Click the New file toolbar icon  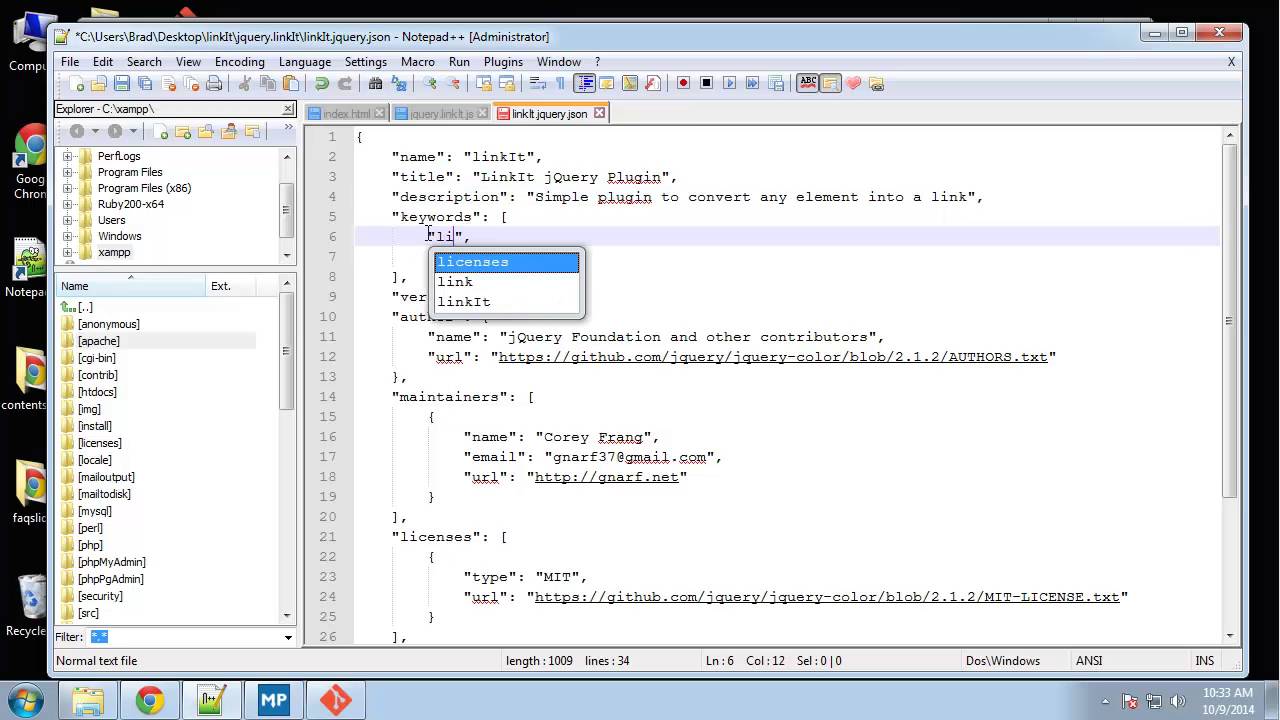coord(76,83)
